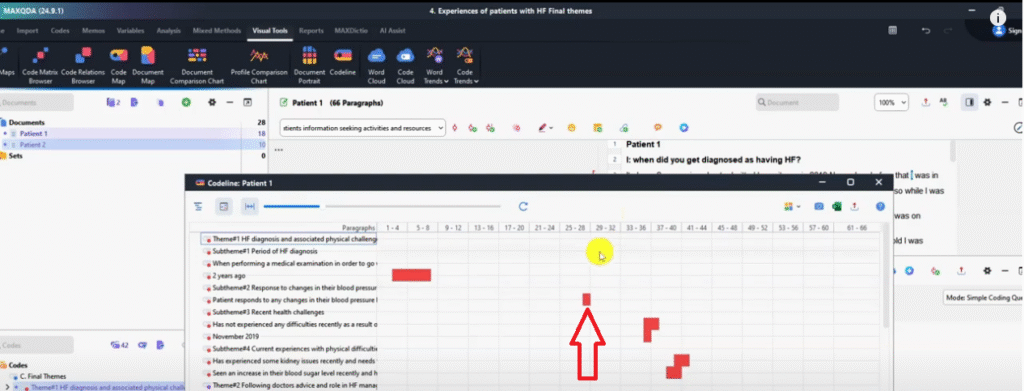Open the Mixed Methods tab
The image size is (1024, 391).
coord(216,31)
